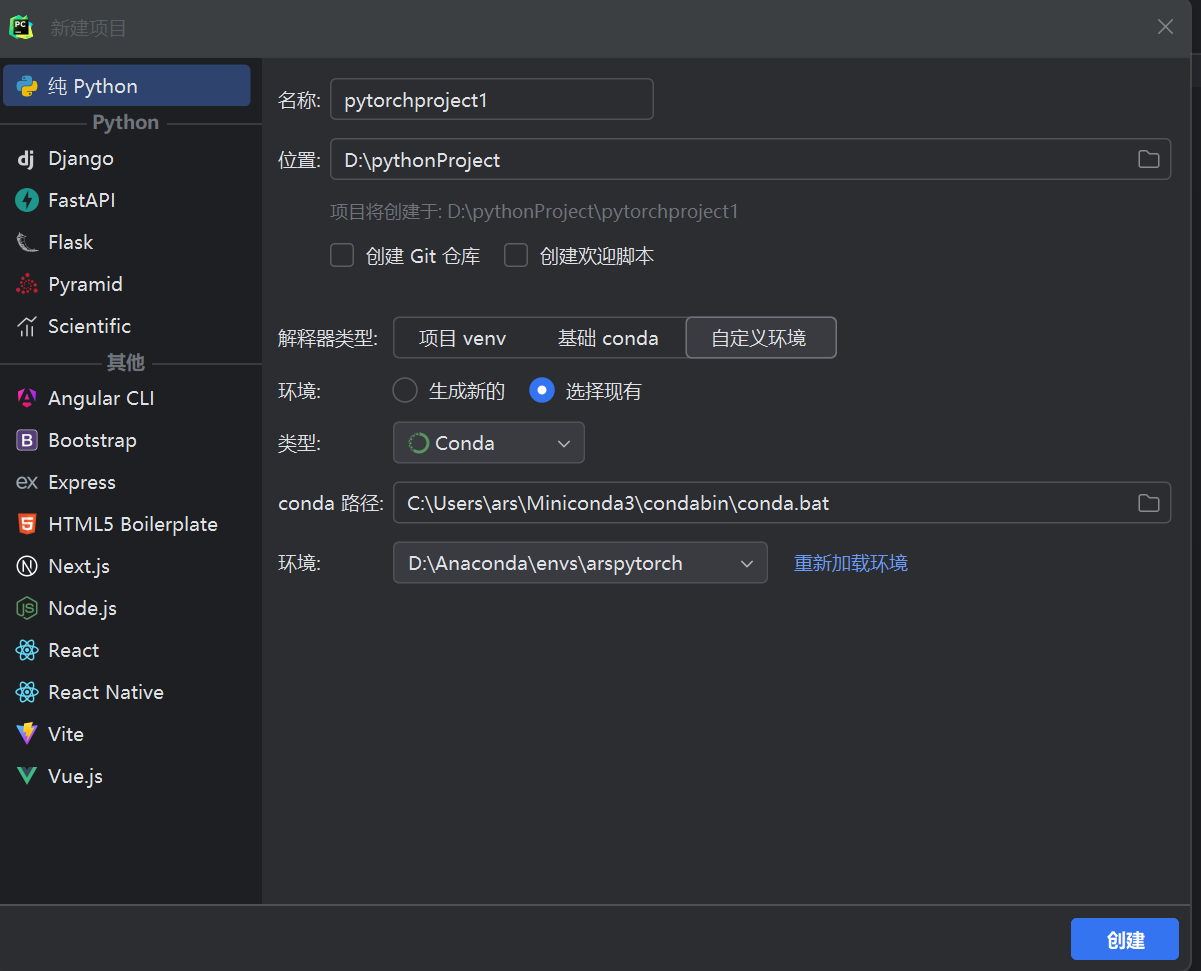Viewport: 1201px width, 971px height.
Task: Click the Express icon
Action: click(27, 482)
